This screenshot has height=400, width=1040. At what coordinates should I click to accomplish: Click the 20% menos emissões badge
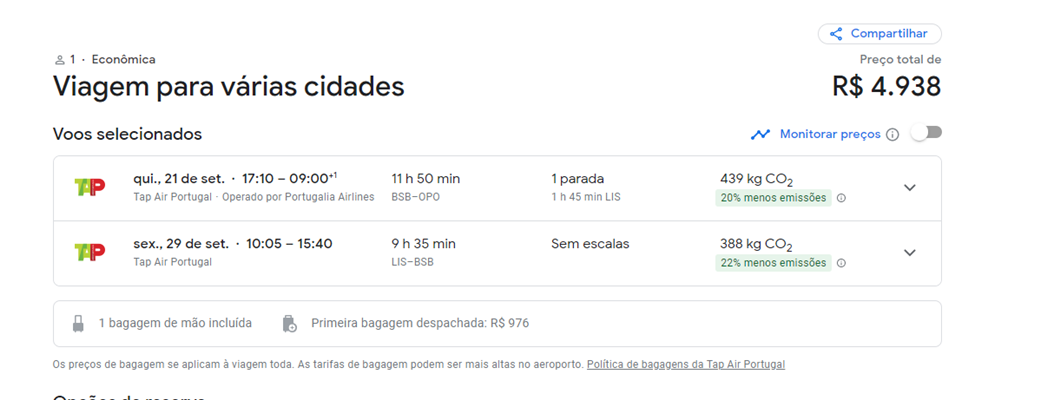773,198
